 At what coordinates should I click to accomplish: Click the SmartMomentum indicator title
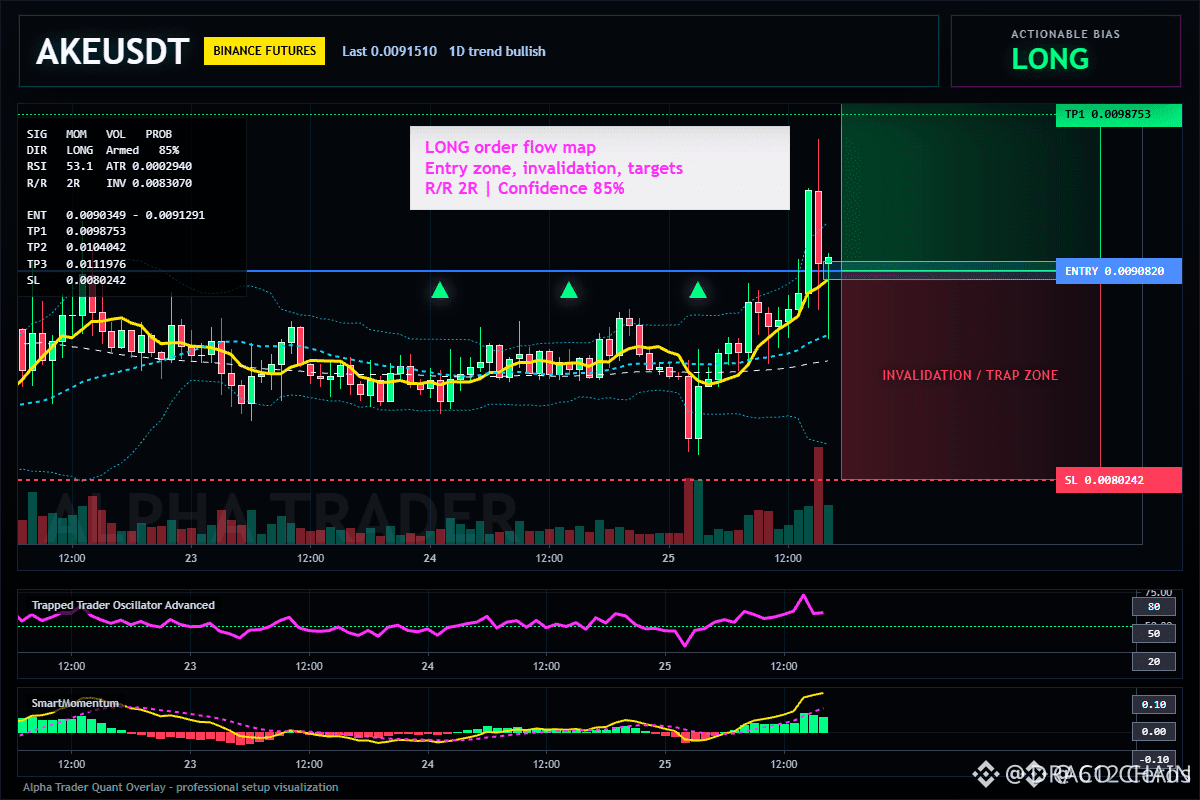(x=75, y=703)
